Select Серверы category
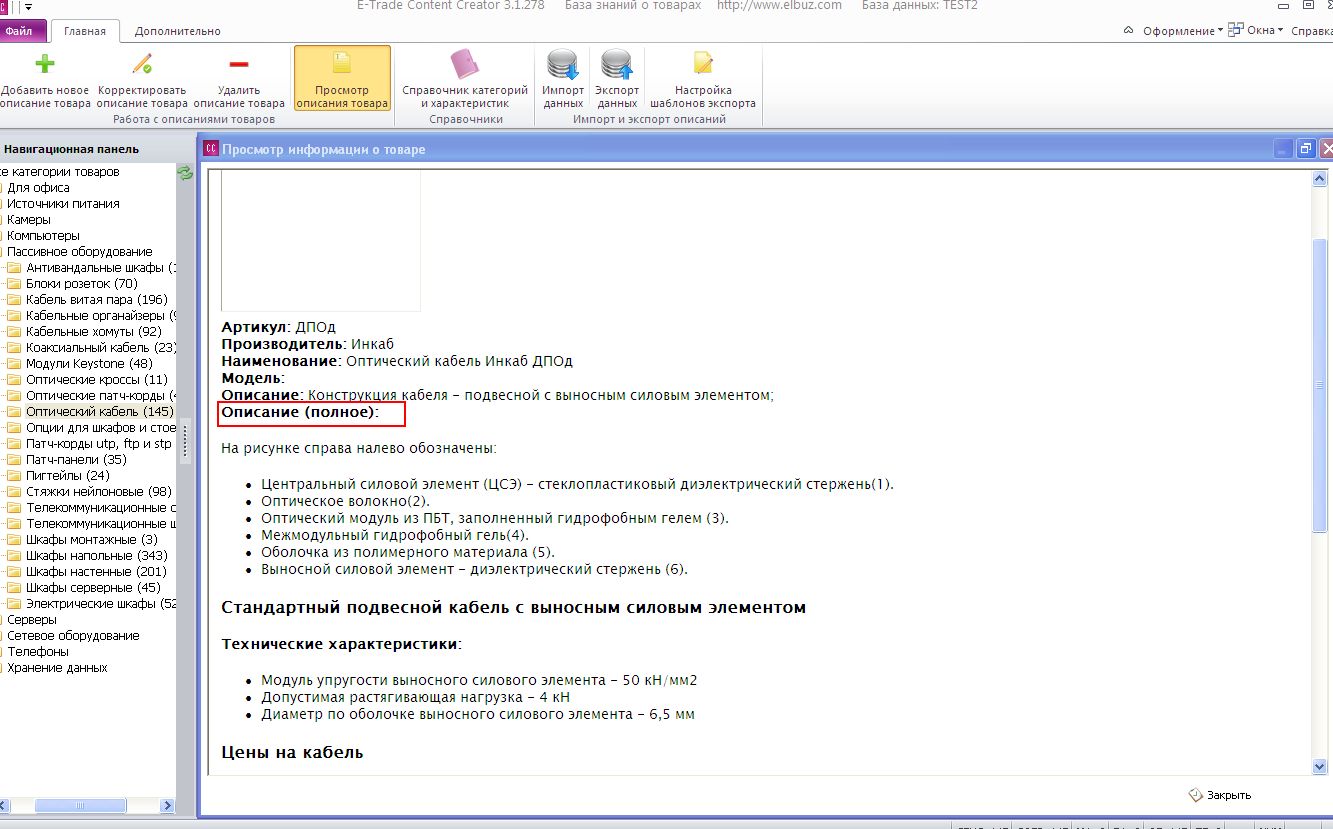Viewport: 1333px width, 829px height. [x=32, y=620]
